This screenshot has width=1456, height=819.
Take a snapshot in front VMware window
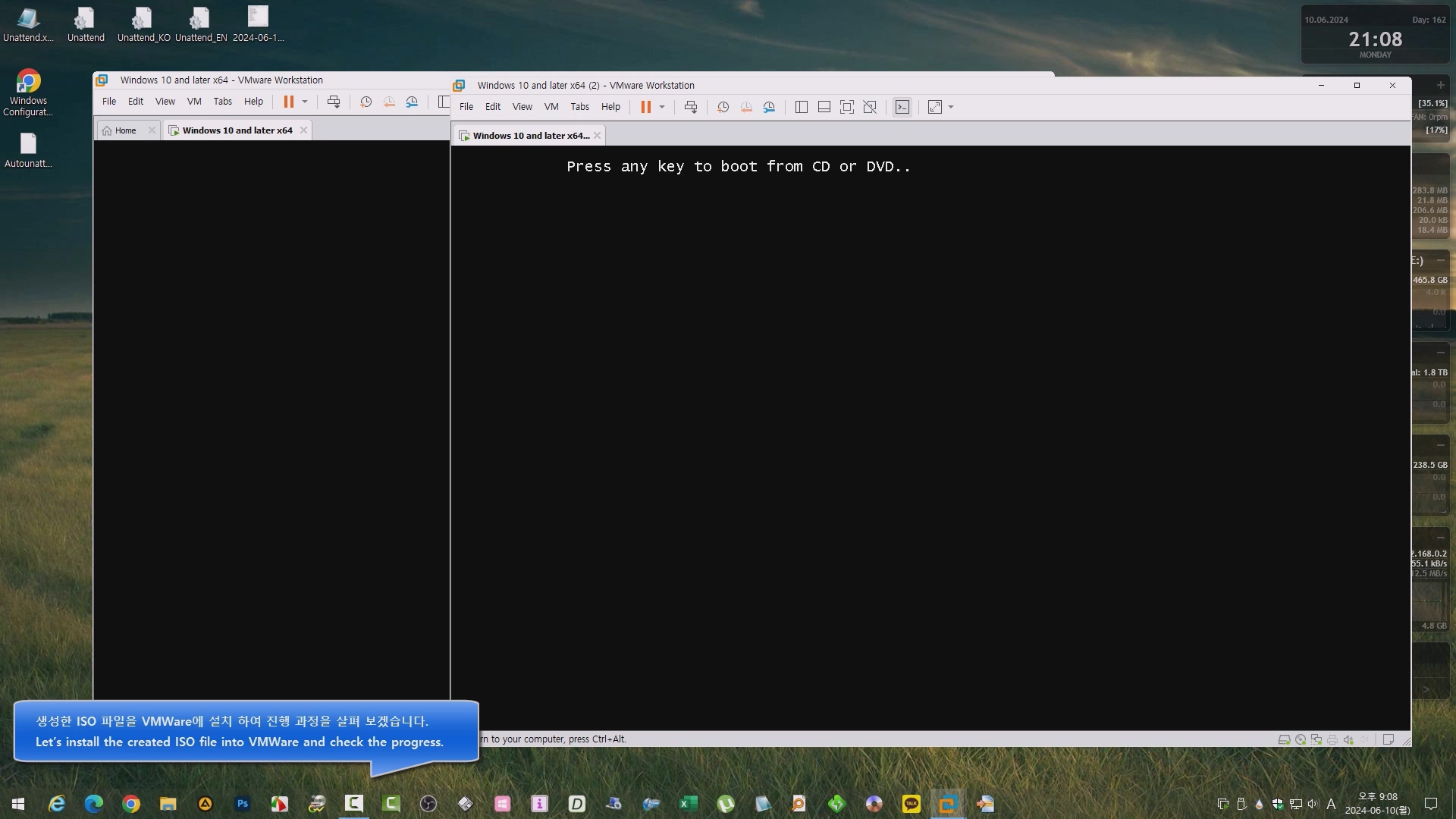pos(723,107)
